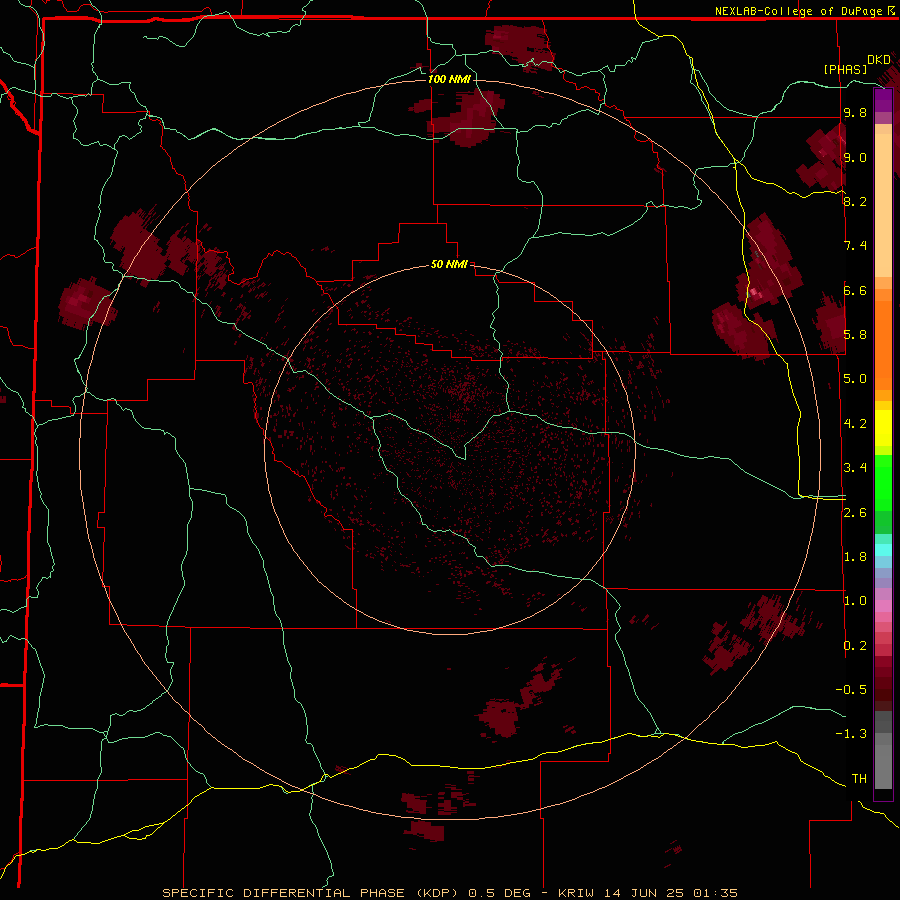900x900 pixels.
Task: Click the 4.2 color scale value
Action: (x=855, y=424)
